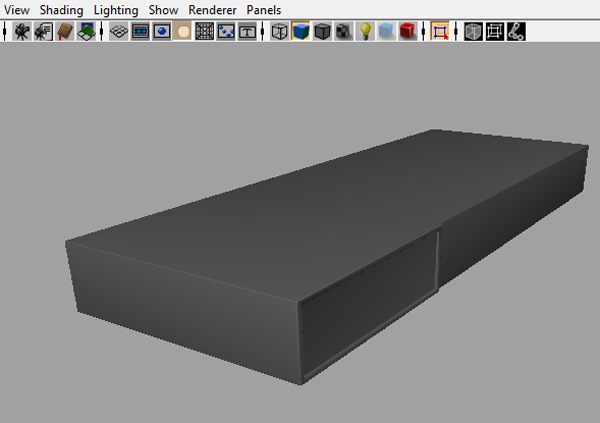The height and width of the screenshot is (423, 600).
Task: Click the Image Plane icon
Action: 86,31
